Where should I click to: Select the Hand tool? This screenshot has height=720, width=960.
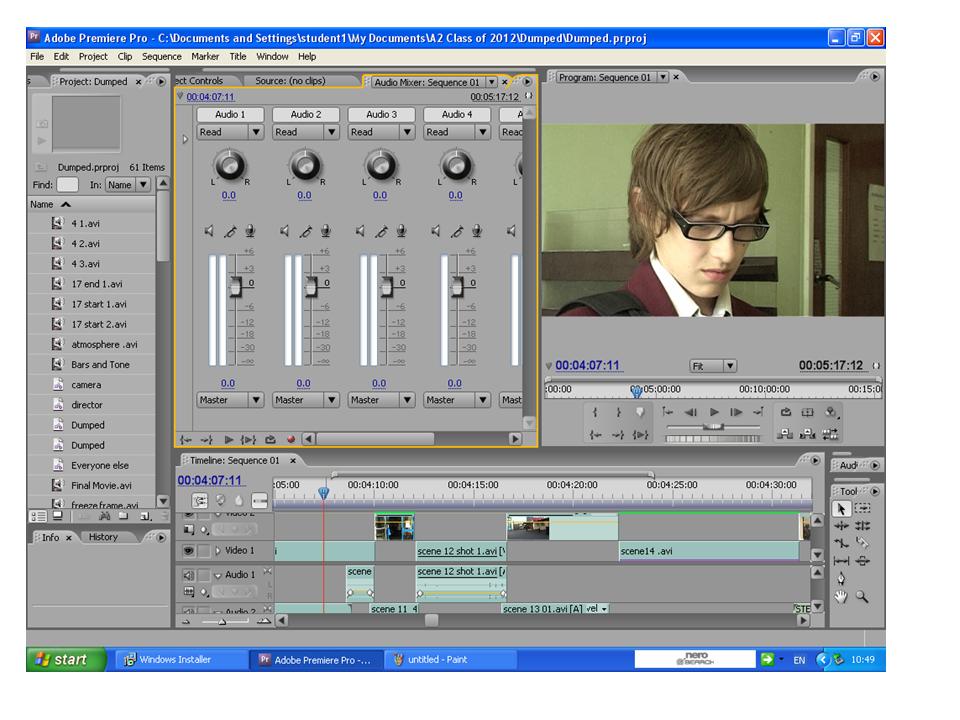(841, 597)
